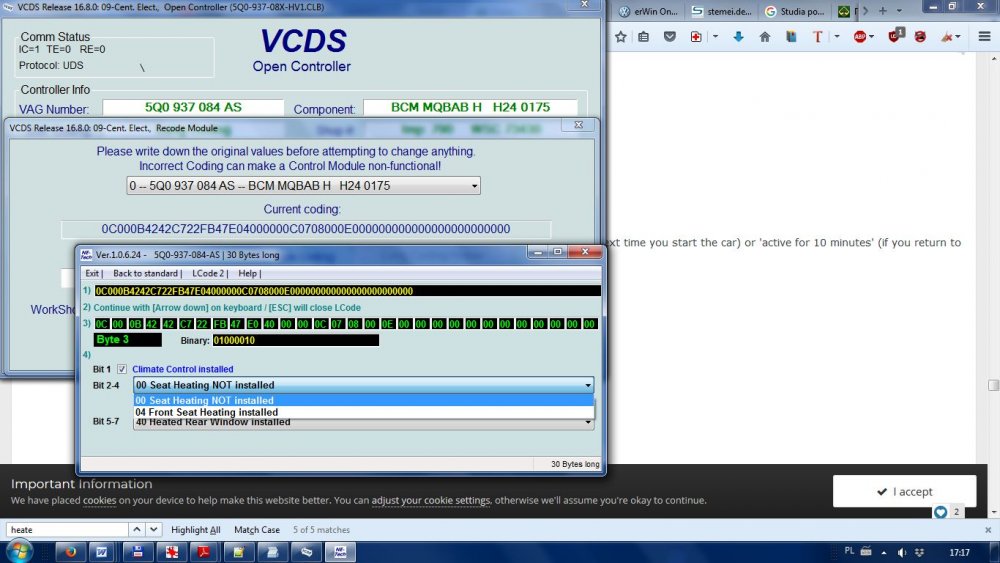
Task: Click the find bar search field
Action: [68, 530]
